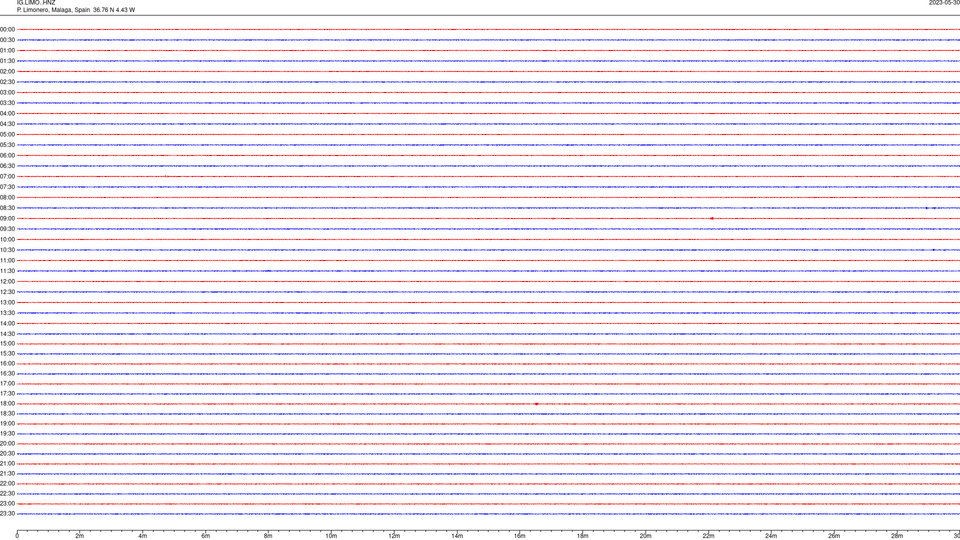The width and height of the screenshot is (960, 540).
Task: Click the '15:30' time row label
Action: click(x=7, y=354)
